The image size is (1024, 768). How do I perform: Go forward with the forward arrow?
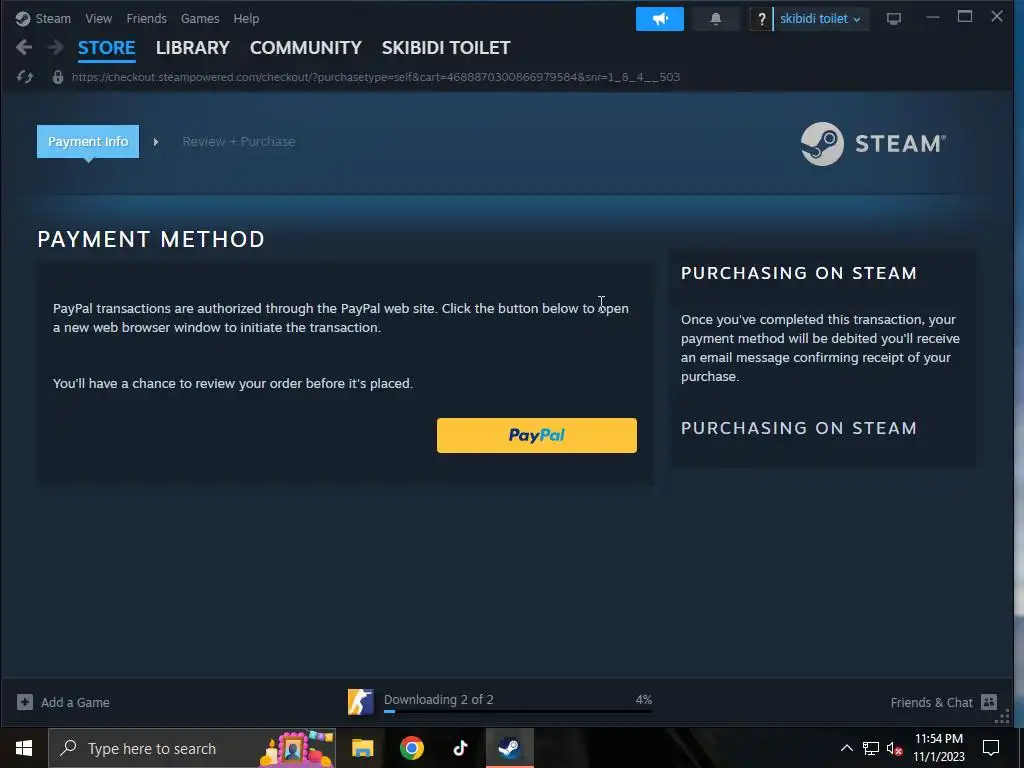point(56,47)
